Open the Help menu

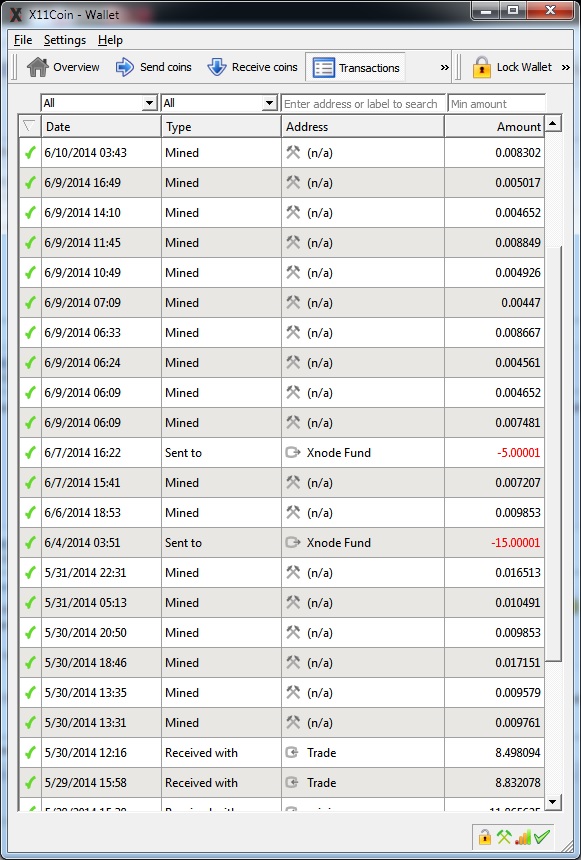110,40
